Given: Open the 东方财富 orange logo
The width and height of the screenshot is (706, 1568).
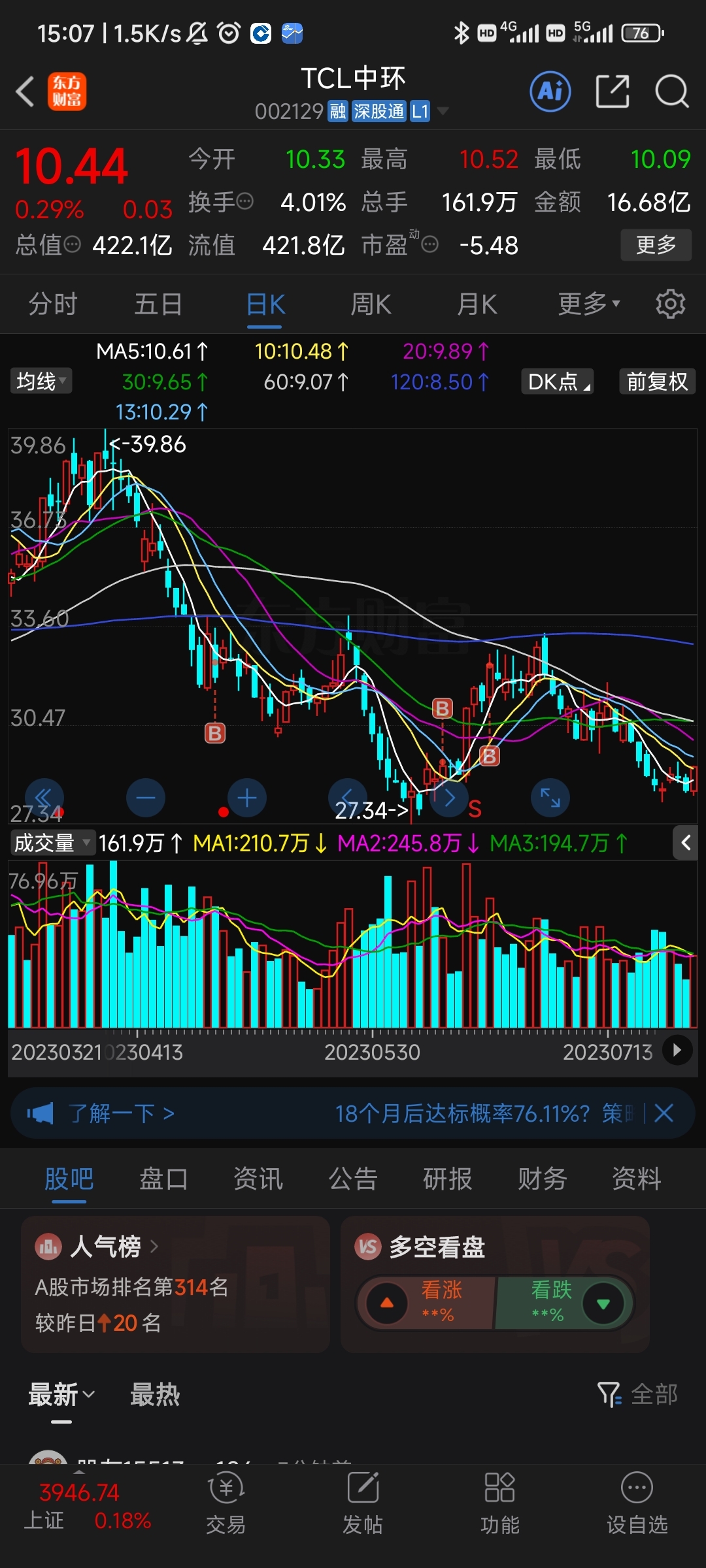Looking at the screenshot, I should (67, 91).
